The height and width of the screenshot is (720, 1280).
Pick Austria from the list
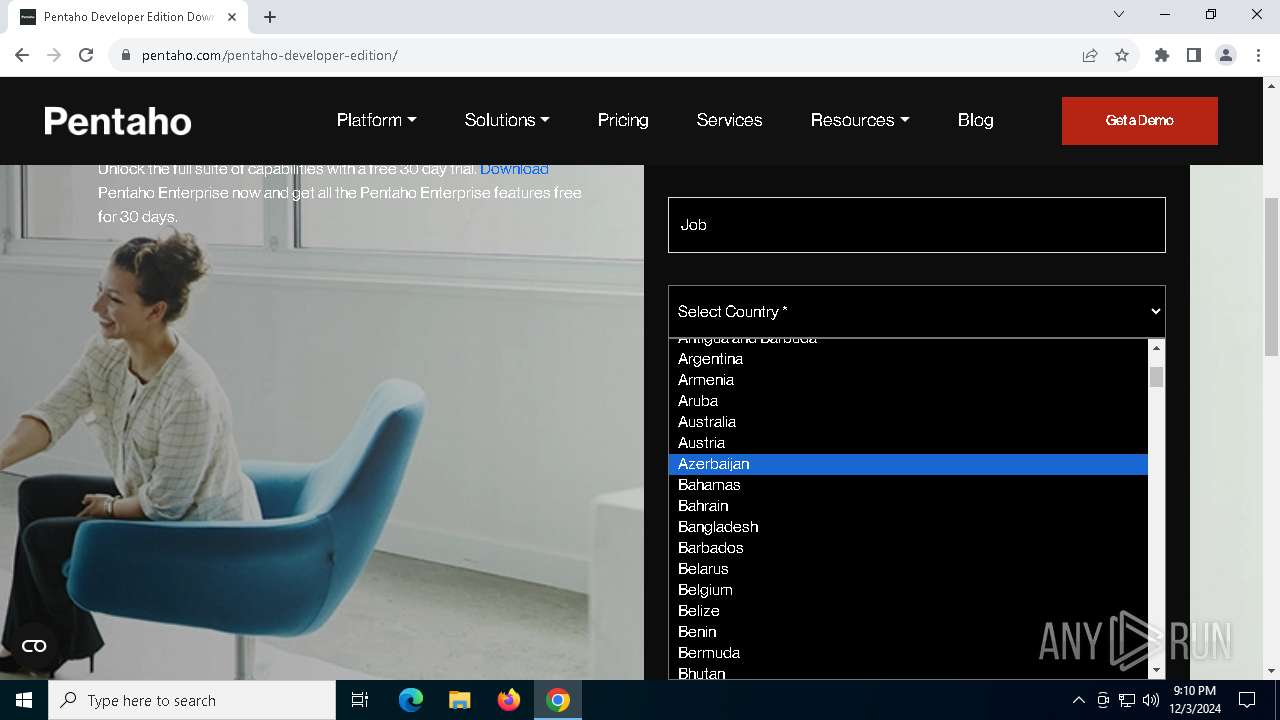point(908,443)
